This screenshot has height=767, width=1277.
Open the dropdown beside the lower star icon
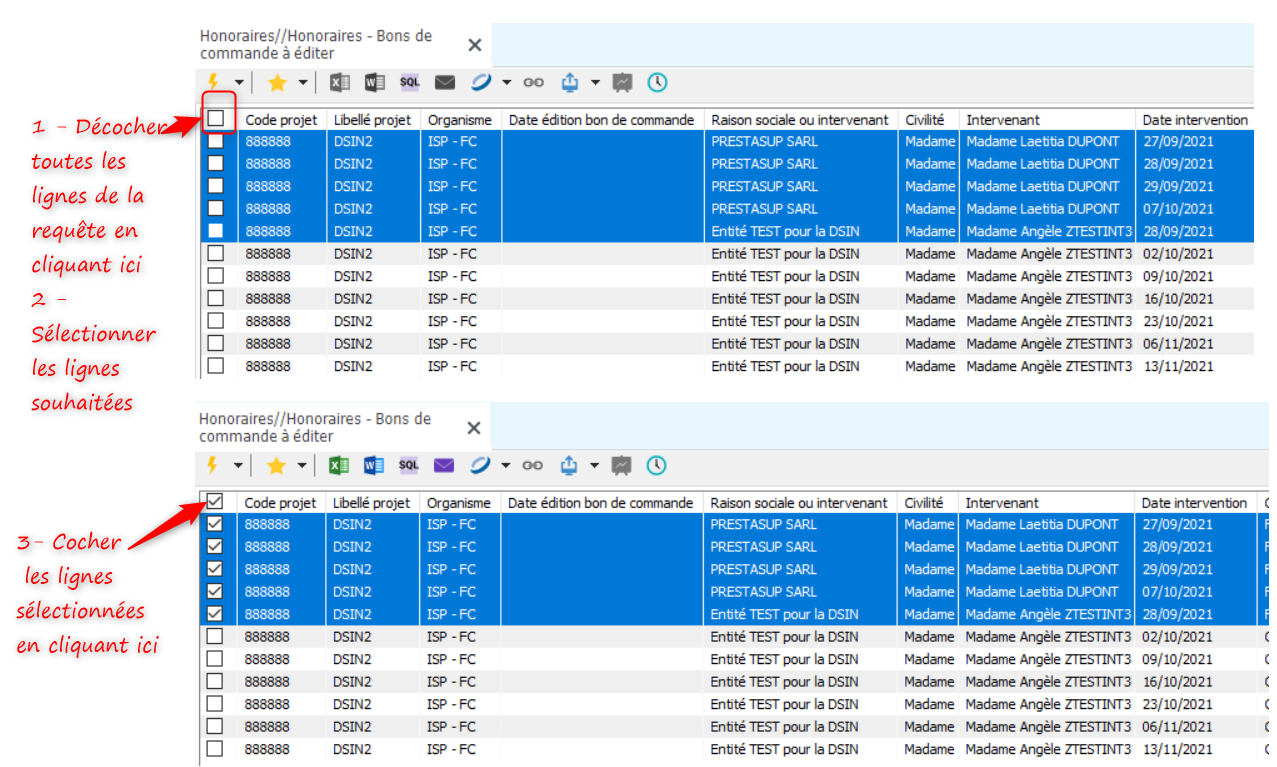tap(302, 466)
